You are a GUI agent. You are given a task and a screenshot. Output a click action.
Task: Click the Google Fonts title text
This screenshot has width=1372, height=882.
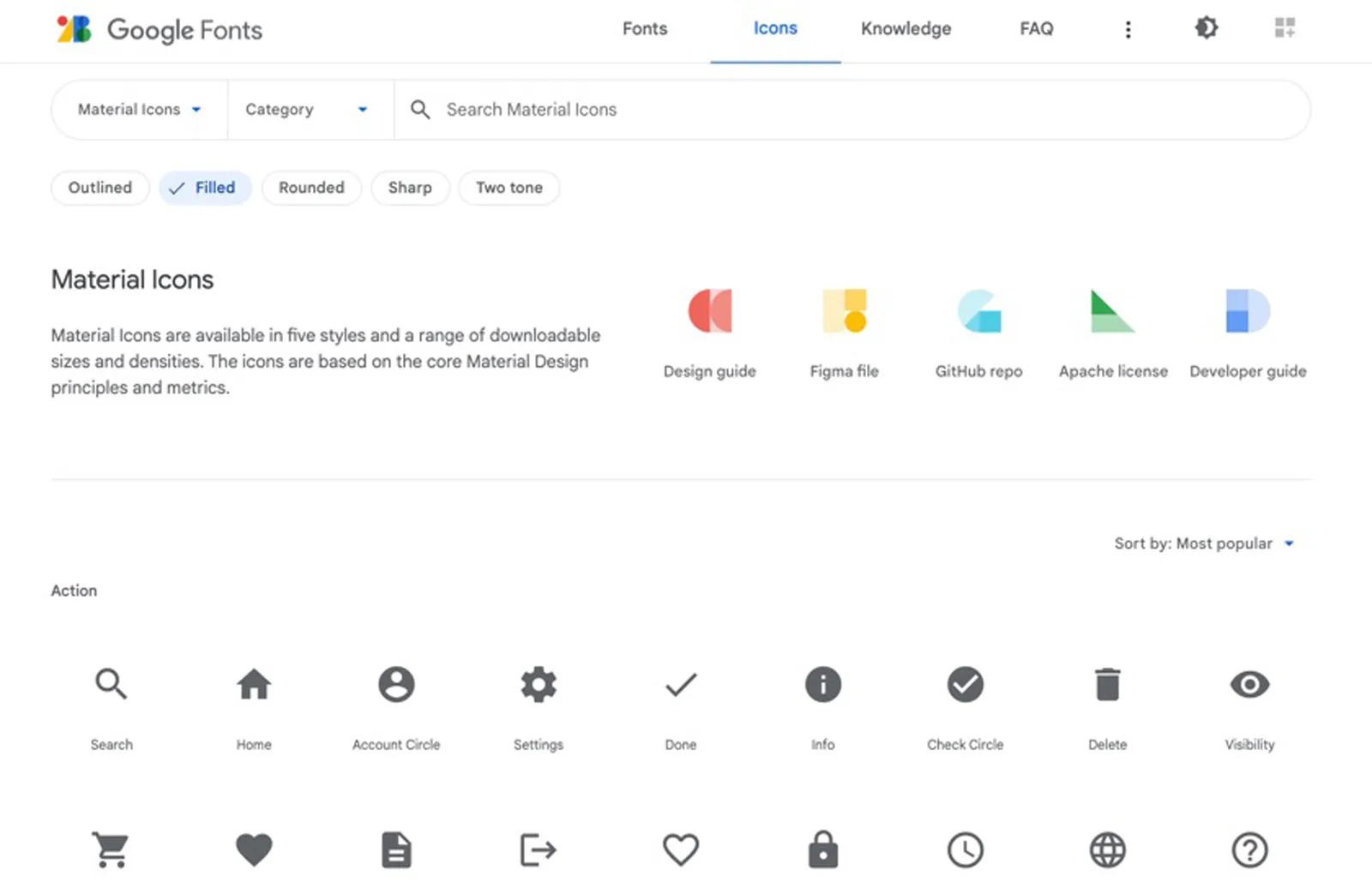(184, 30)
